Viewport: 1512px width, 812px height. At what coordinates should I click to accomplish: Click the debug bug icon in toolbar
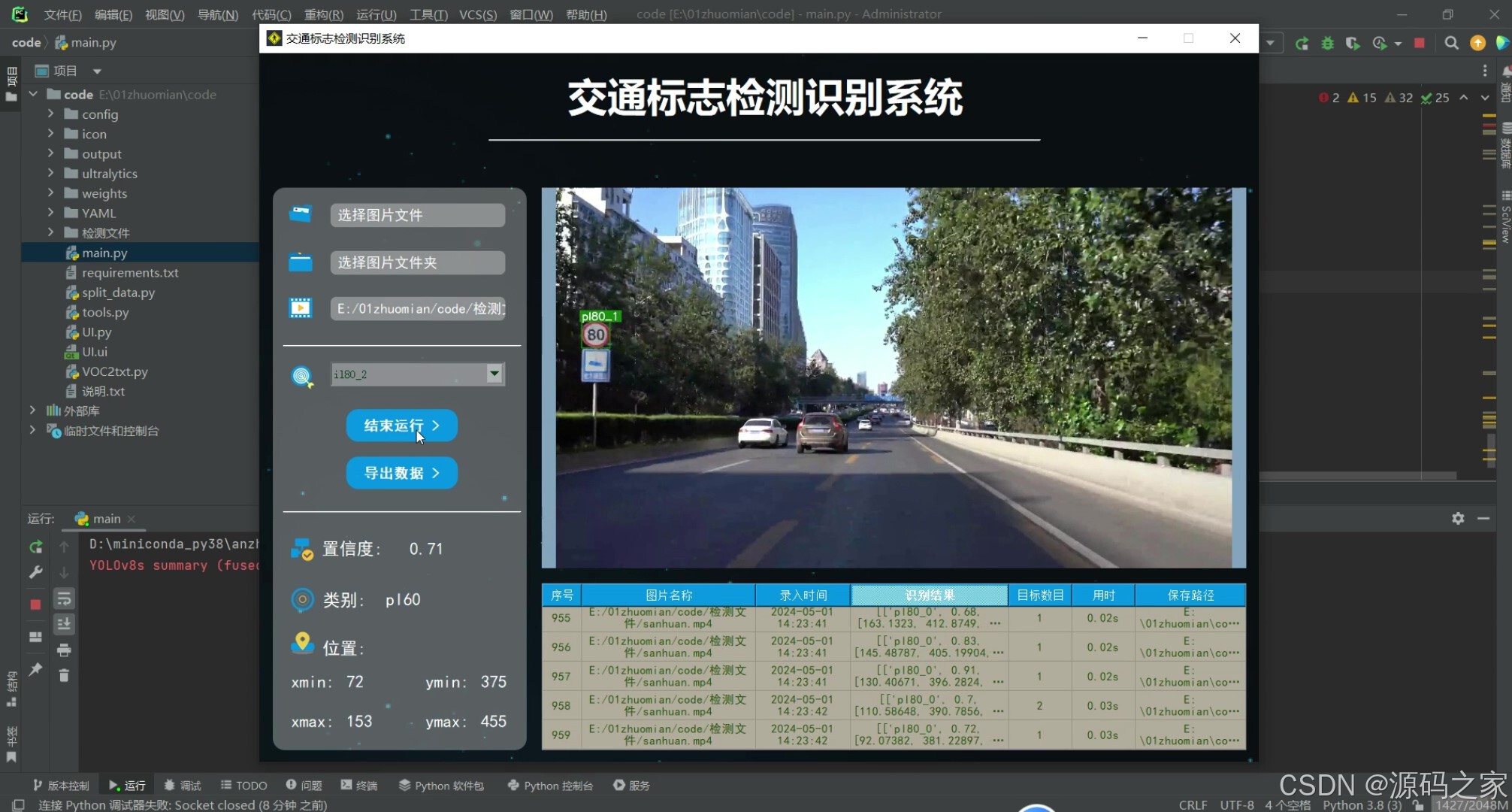pyautogui.click(x=1327, y=43)
